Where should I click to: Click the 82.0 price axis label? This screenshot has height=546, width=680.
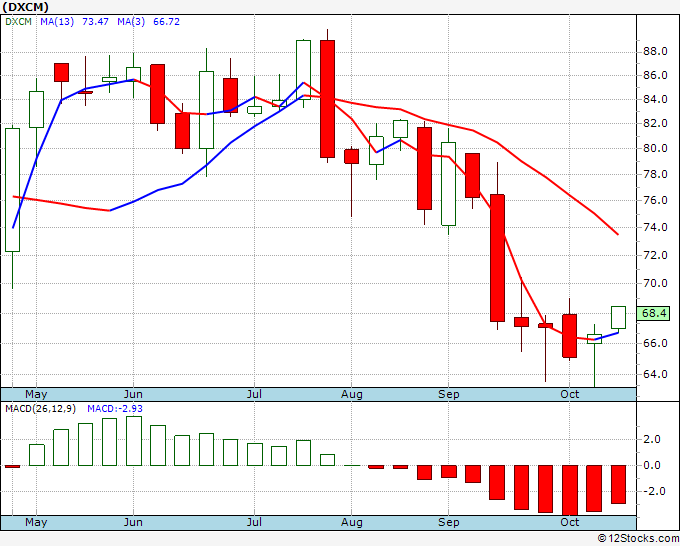pos(654,123)
